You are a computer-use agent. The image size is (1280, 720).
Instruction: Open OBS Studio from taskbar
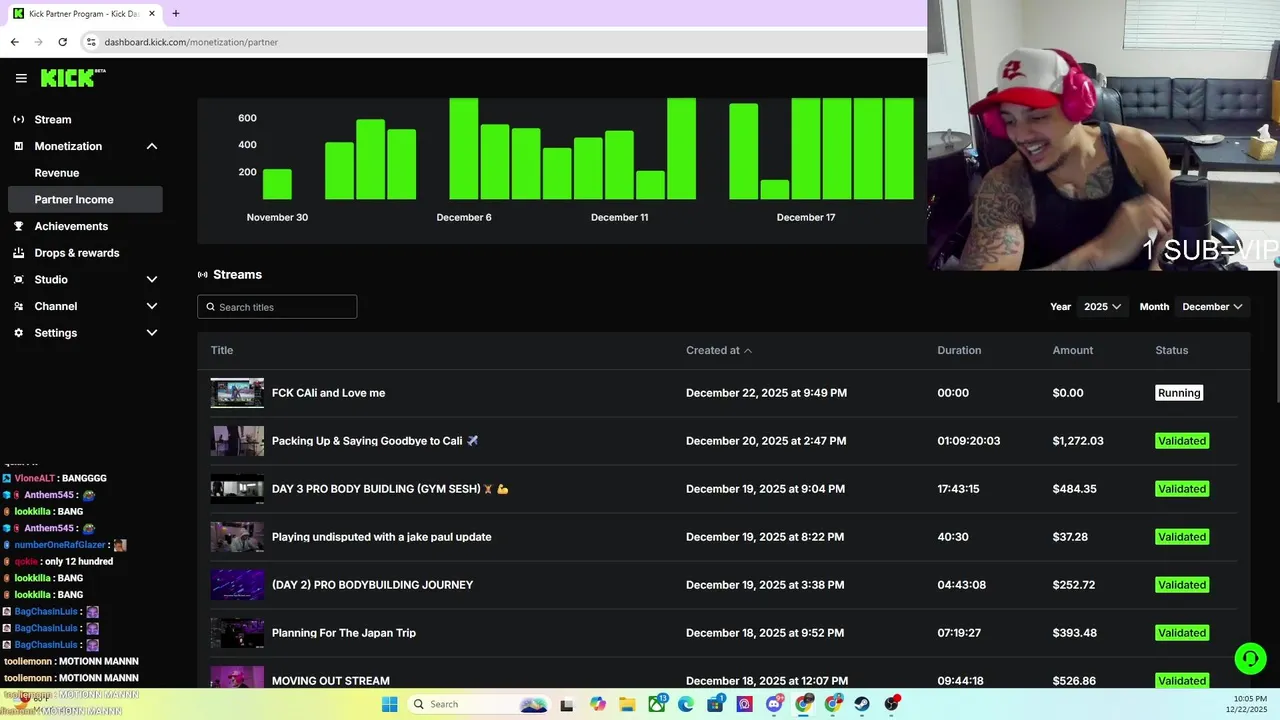(x=892, y=704)
